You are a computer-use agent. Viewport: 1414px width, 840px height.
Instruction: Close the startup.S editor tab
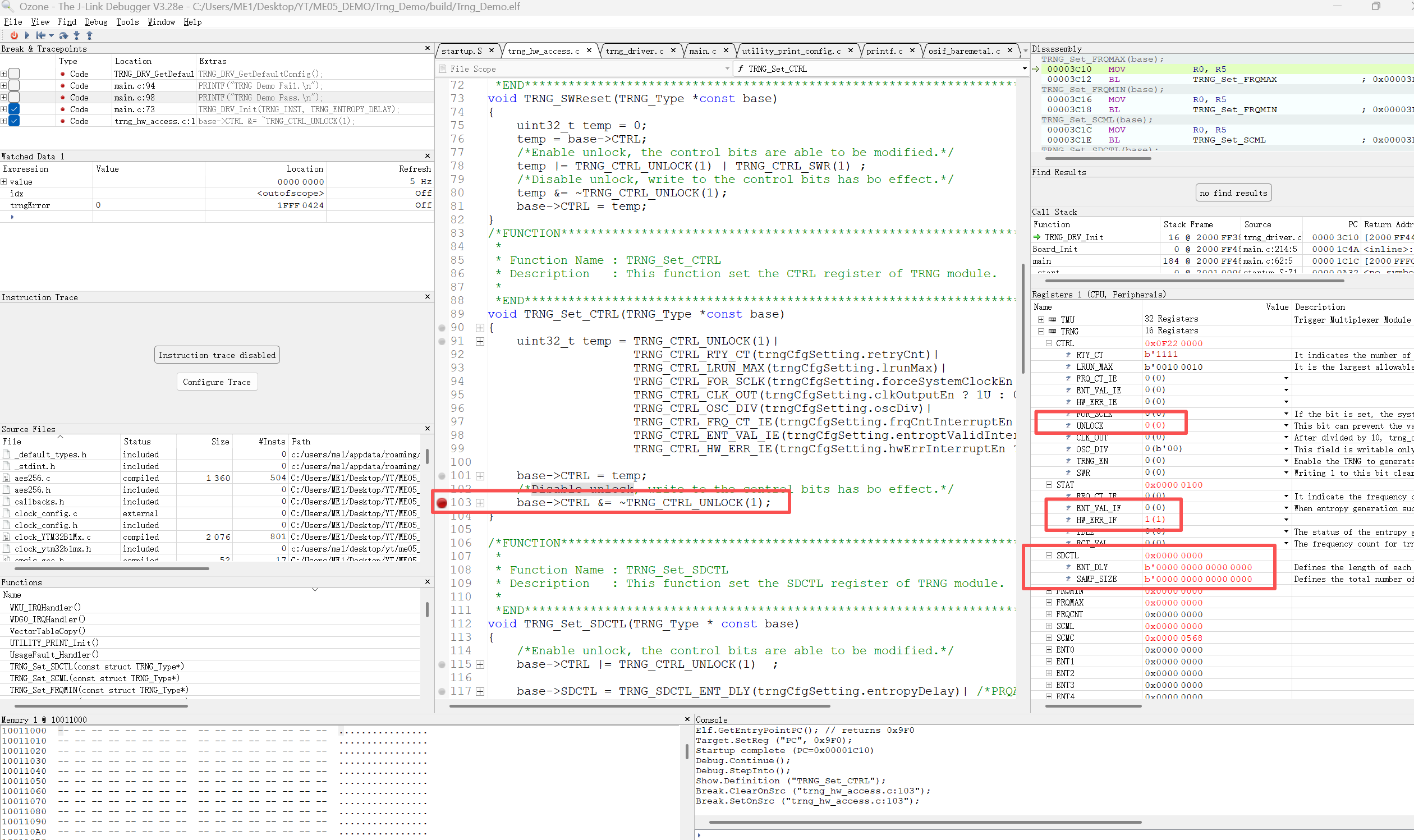pyautogui.click(x=492, y=51)
